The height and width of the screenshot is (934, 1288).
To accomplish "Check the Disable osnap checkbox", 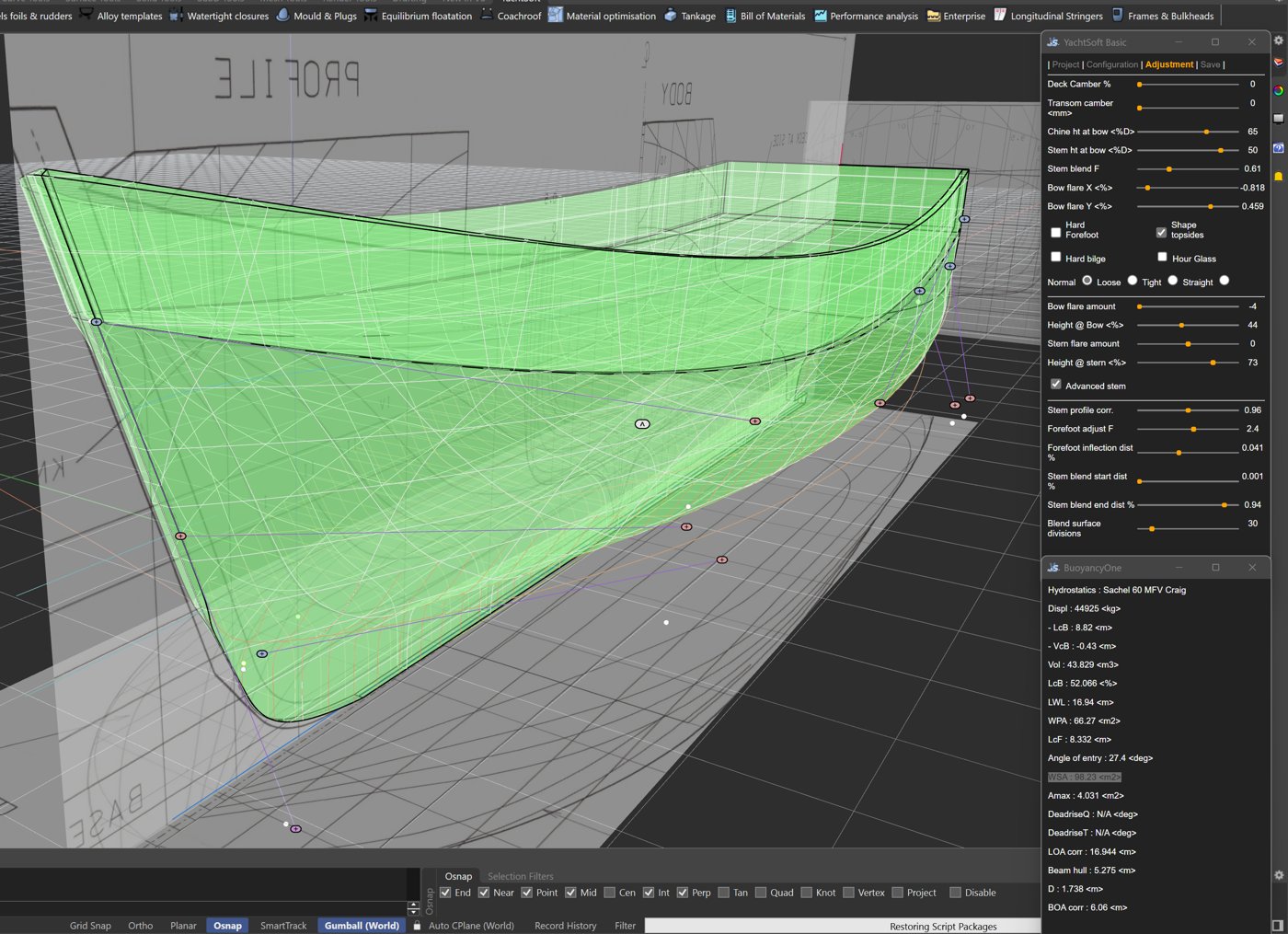I will [956, 893].
